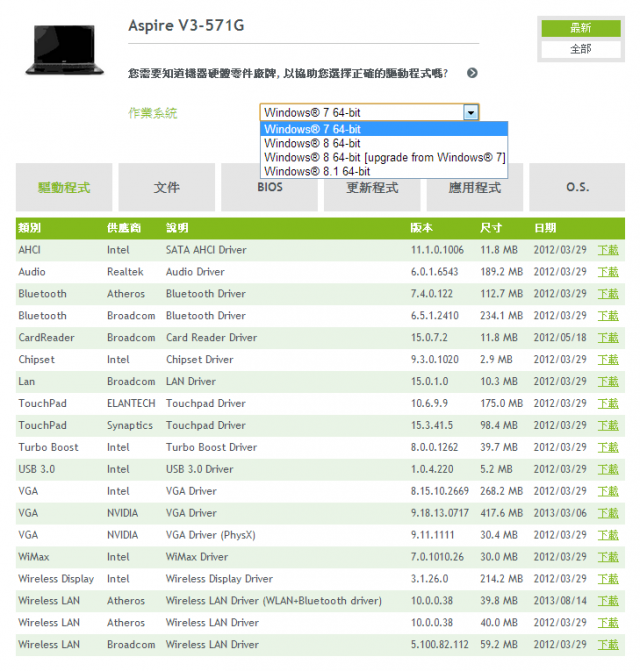
Task: Click version 8.15.10.2669 cell
Action: point(440,491)
